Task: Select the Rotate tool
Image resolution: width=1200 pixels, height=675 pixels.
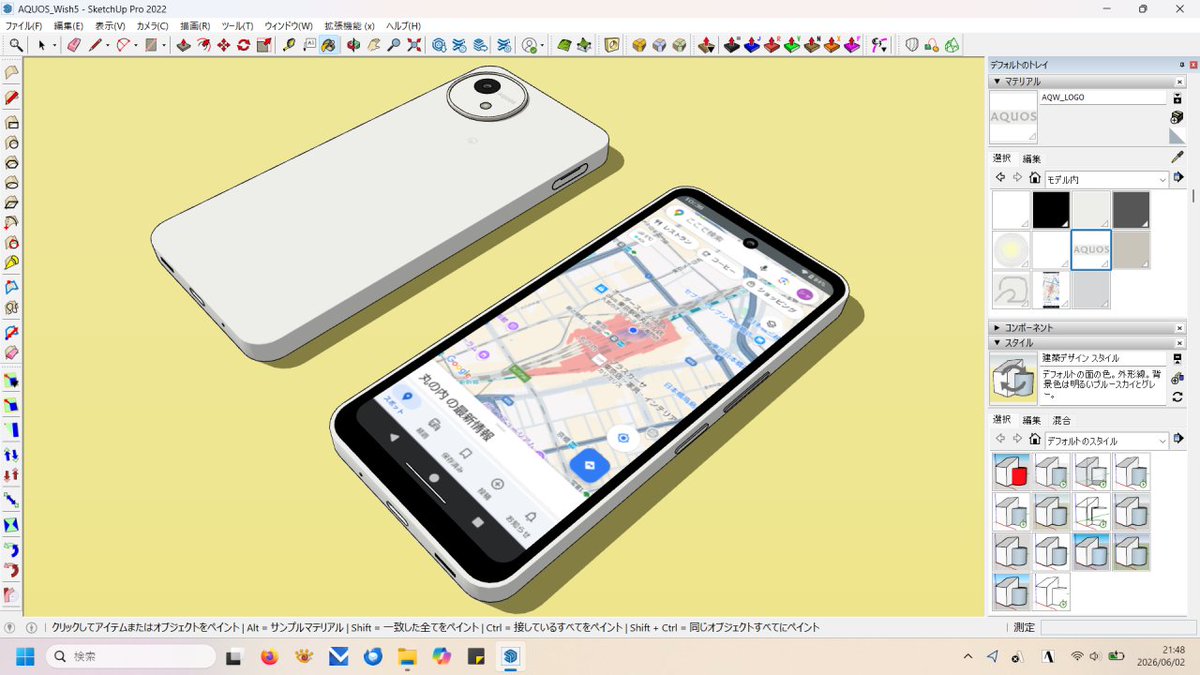Action: [x=243, y=45]
